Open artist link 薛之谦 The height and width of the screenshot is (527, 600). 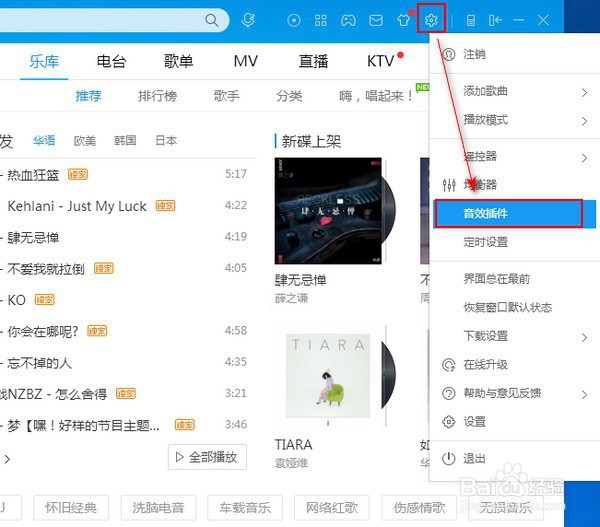(292, 299)
